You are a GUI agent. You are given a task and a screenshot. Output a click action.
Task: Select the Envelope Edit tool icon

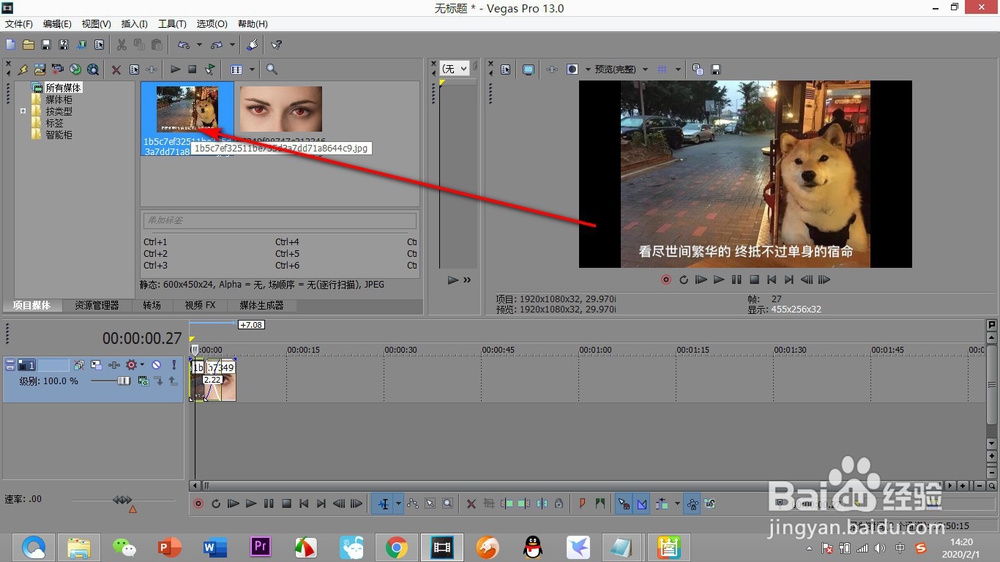[x=413, y=504]
